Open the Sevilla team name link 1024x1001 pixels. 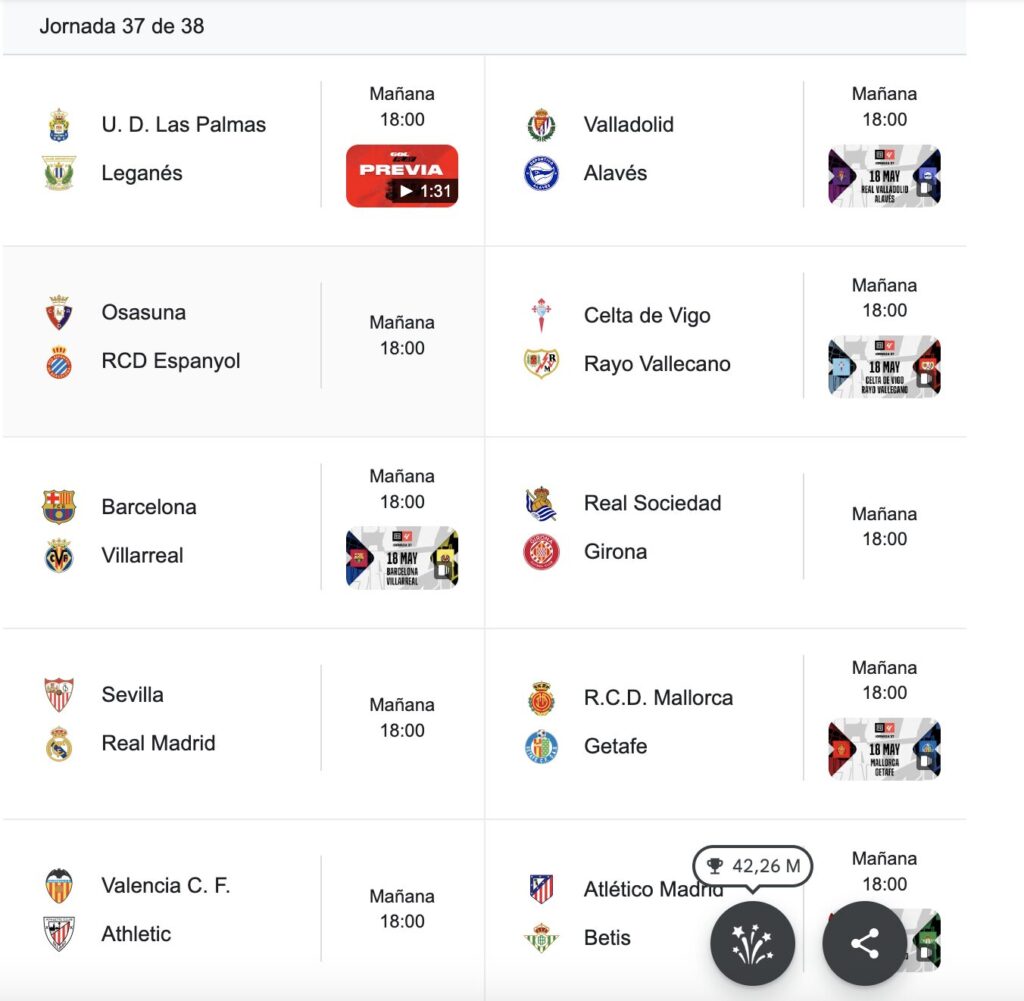(x=133, y=695)
